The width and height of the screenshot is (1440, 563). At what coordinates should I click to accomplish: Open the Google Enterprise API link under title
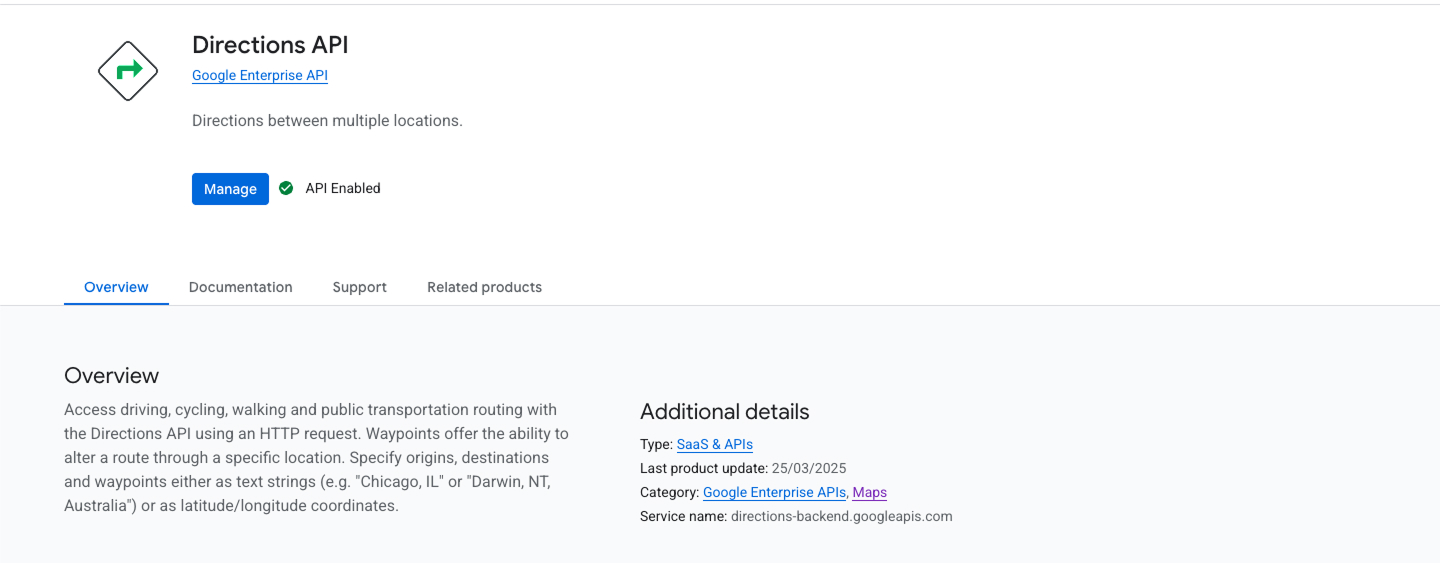coord(260,75)
